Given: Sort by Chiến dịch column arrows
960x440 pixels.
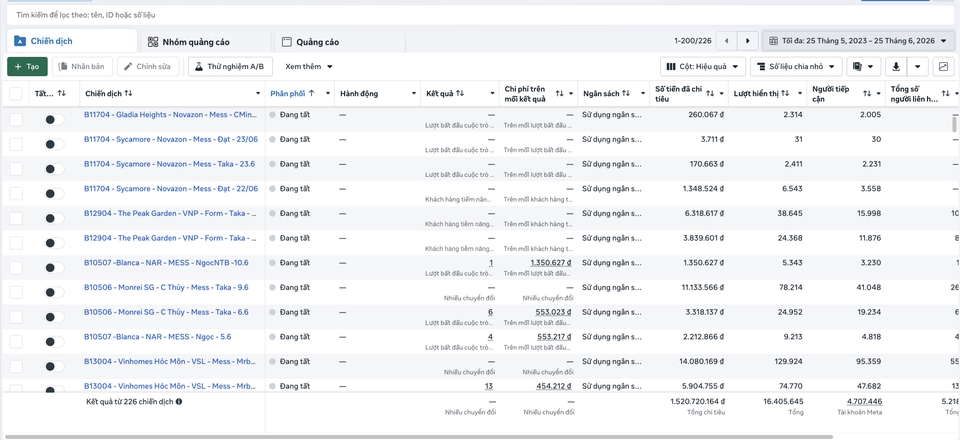Looking at the screenshot, I should (x=128, y=94).
